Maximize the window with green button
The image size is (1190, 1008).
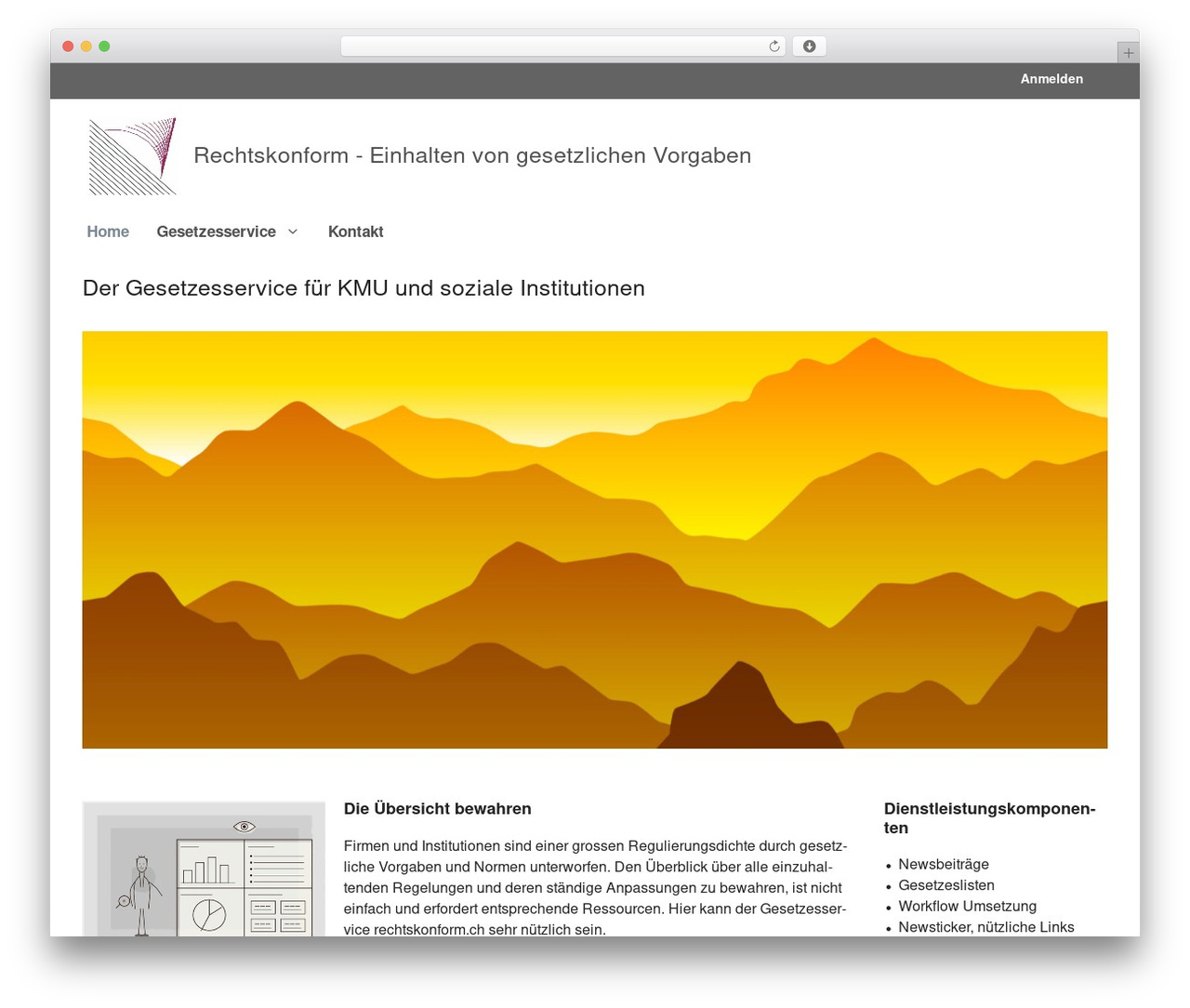click(x=104, y=46)
